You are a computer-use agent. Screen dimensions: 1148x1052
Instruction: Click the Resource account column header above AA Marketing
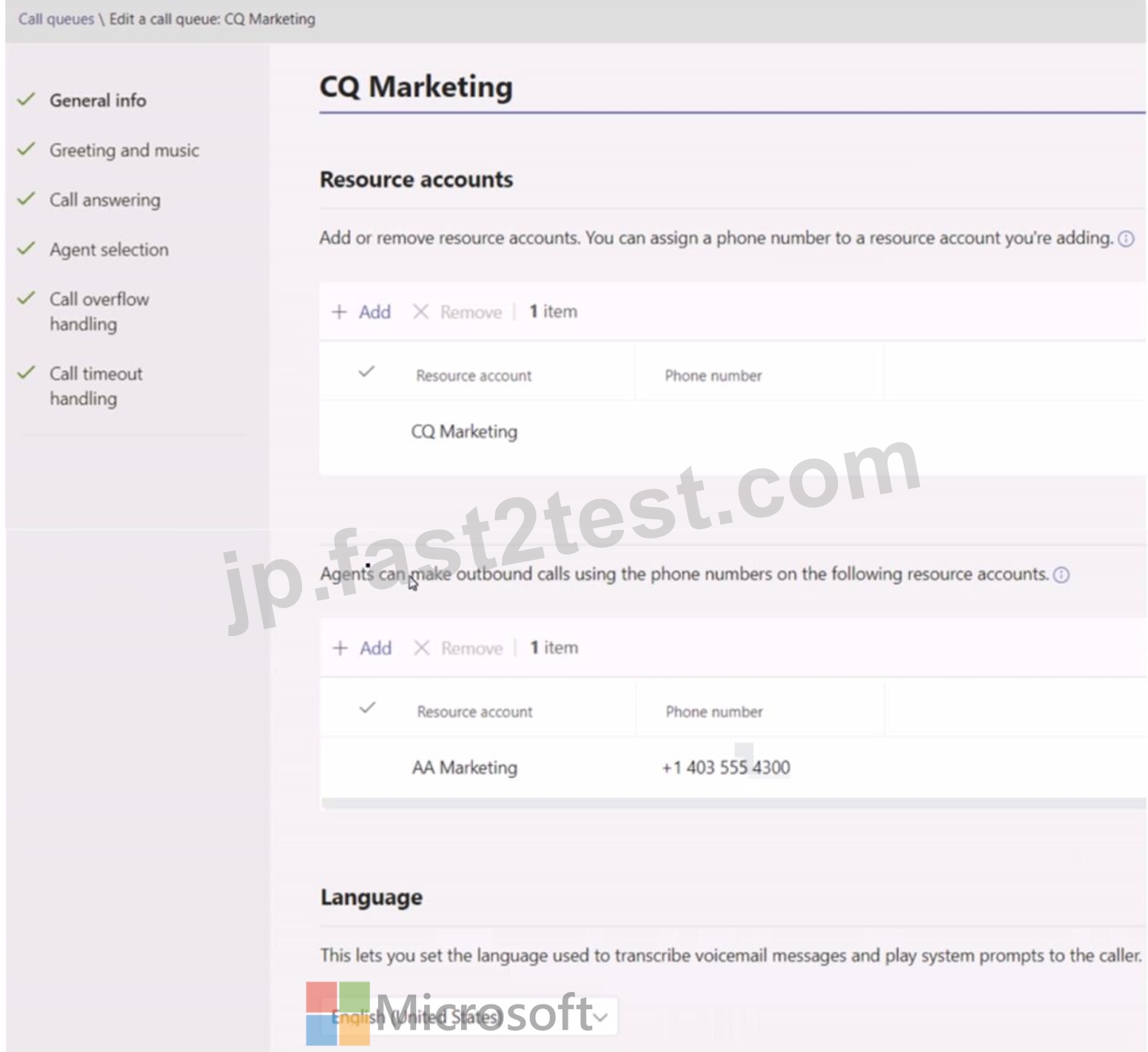pyautogui.click(x=474, y=711)
